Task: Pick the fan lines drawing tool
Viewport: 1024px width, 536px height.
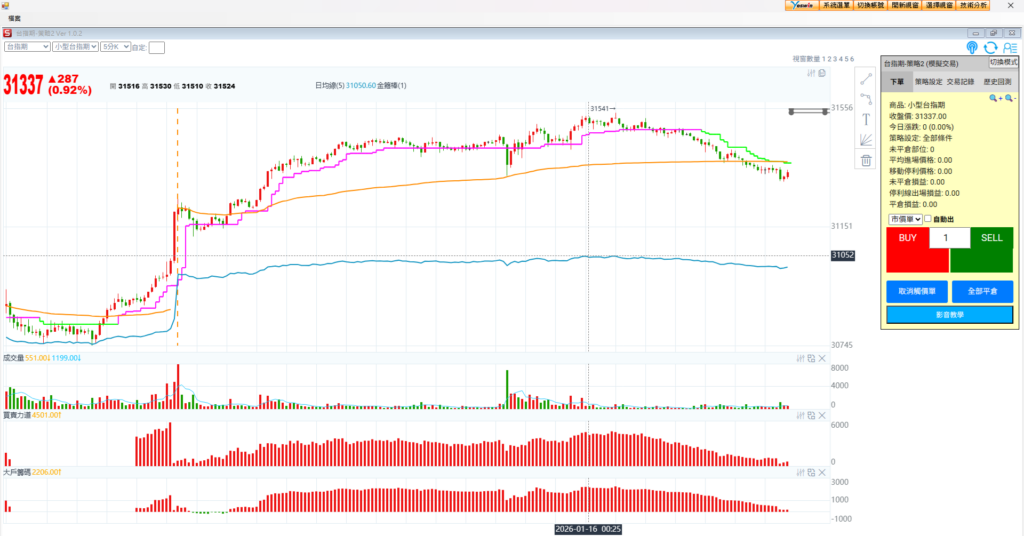Action: click(x=866, y=140)
